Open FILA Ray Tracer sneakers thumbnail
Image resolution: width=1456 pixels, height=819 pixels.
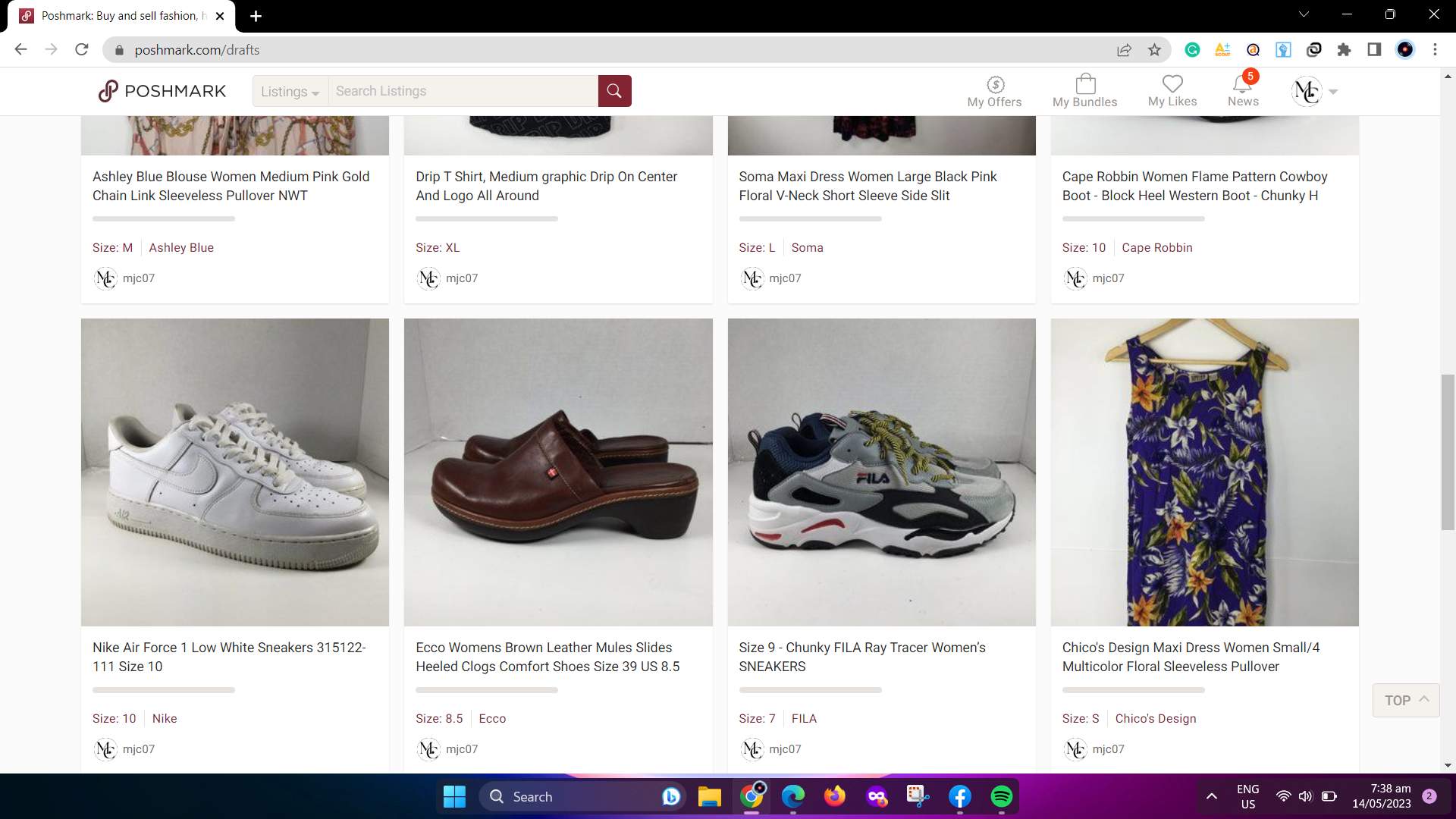point(881,472)
